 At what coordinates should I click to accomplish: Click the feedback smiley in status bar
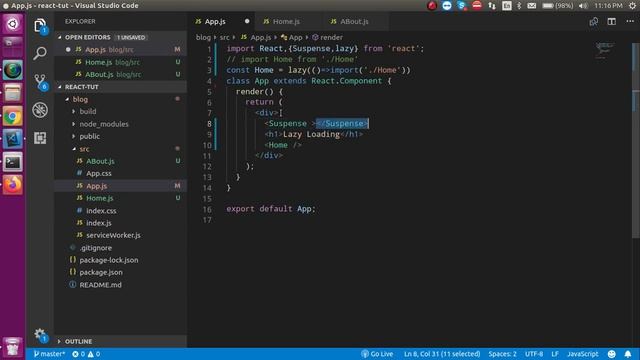click(611, 354)
